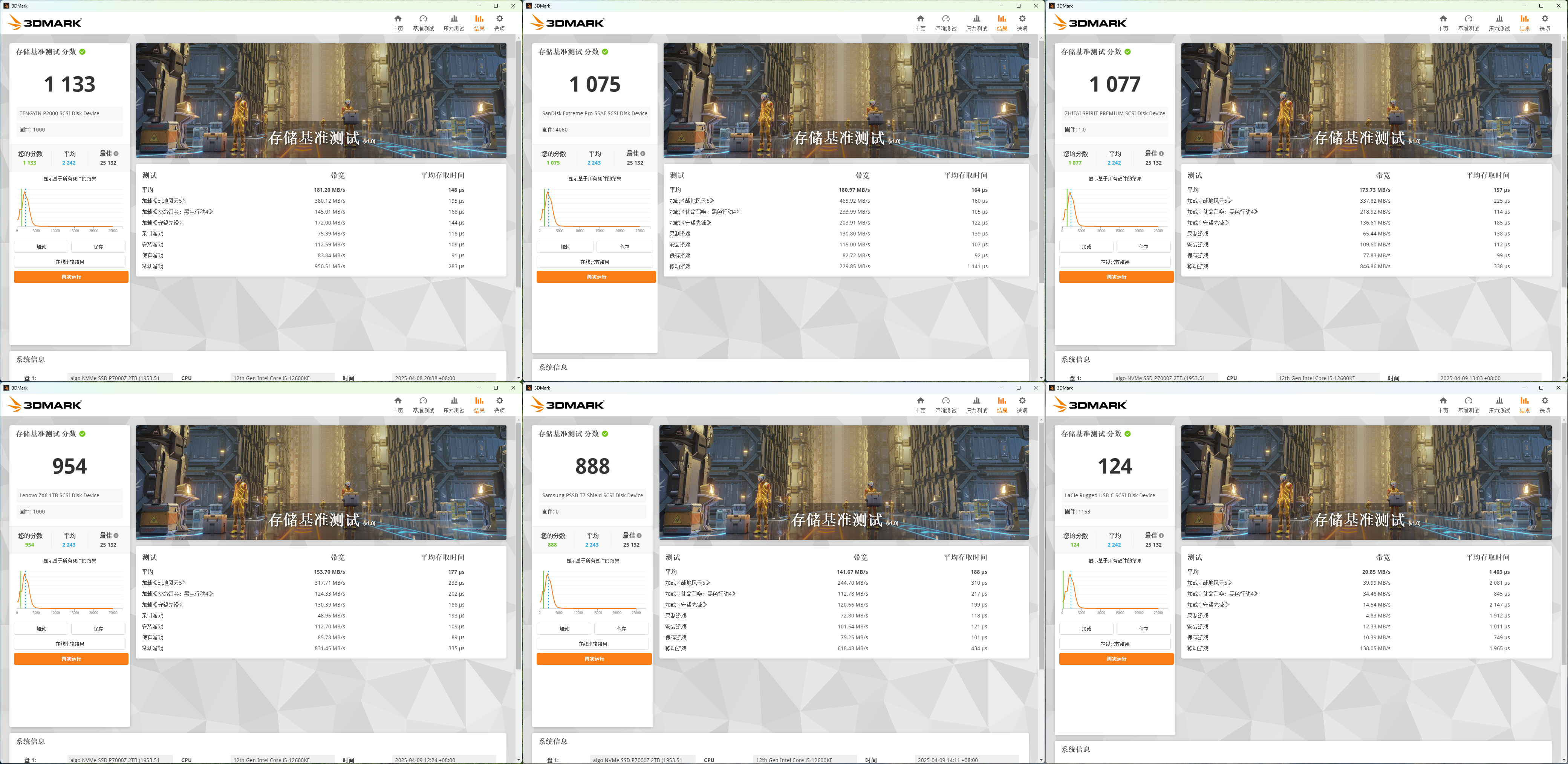This screenshot has height=764, width=1568.
Task: Click 加载 button in TENGYIN P2000 window
Action: [x=41, y=246]
